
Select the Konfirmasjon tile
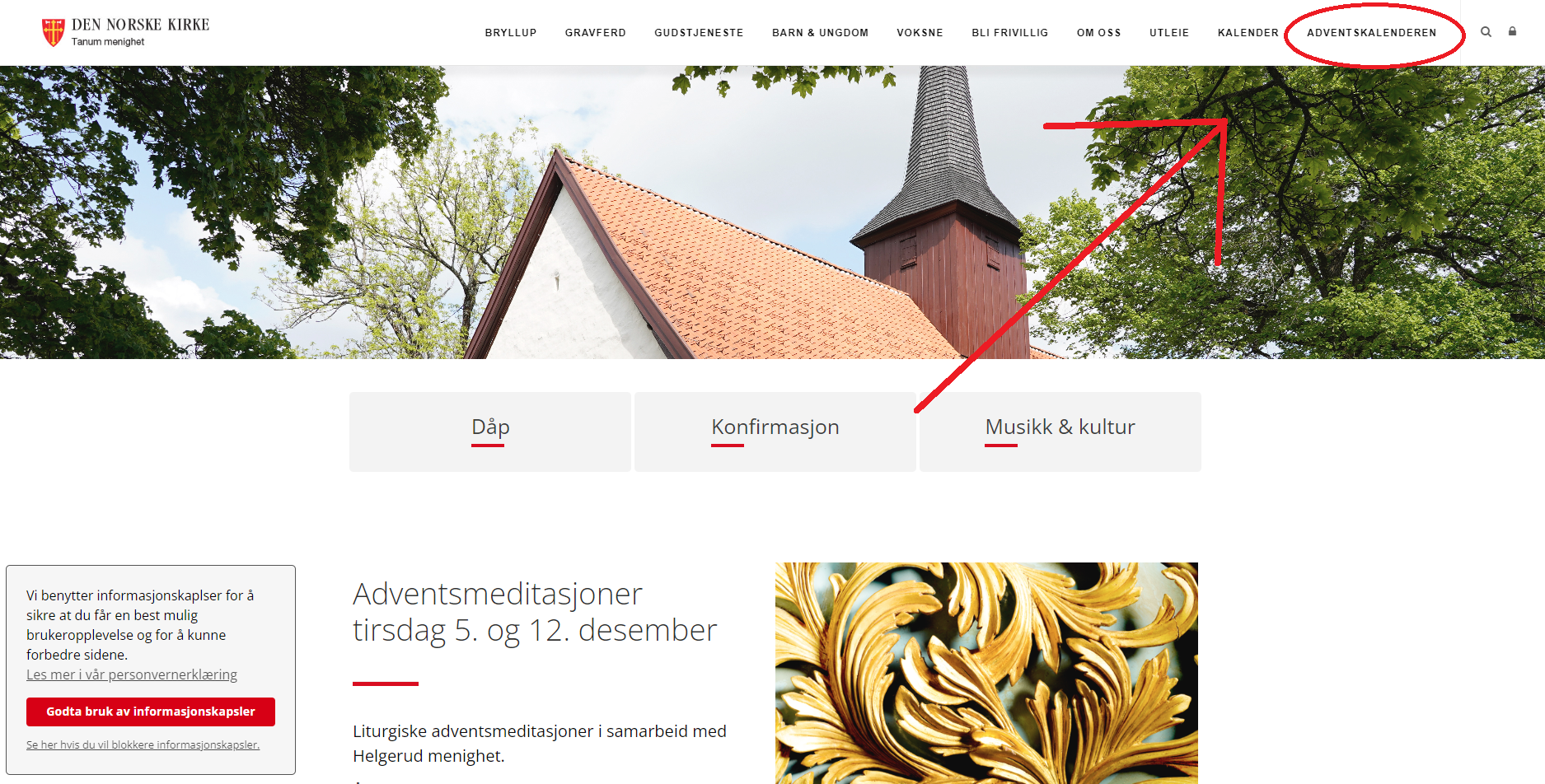tap(775, 432)
